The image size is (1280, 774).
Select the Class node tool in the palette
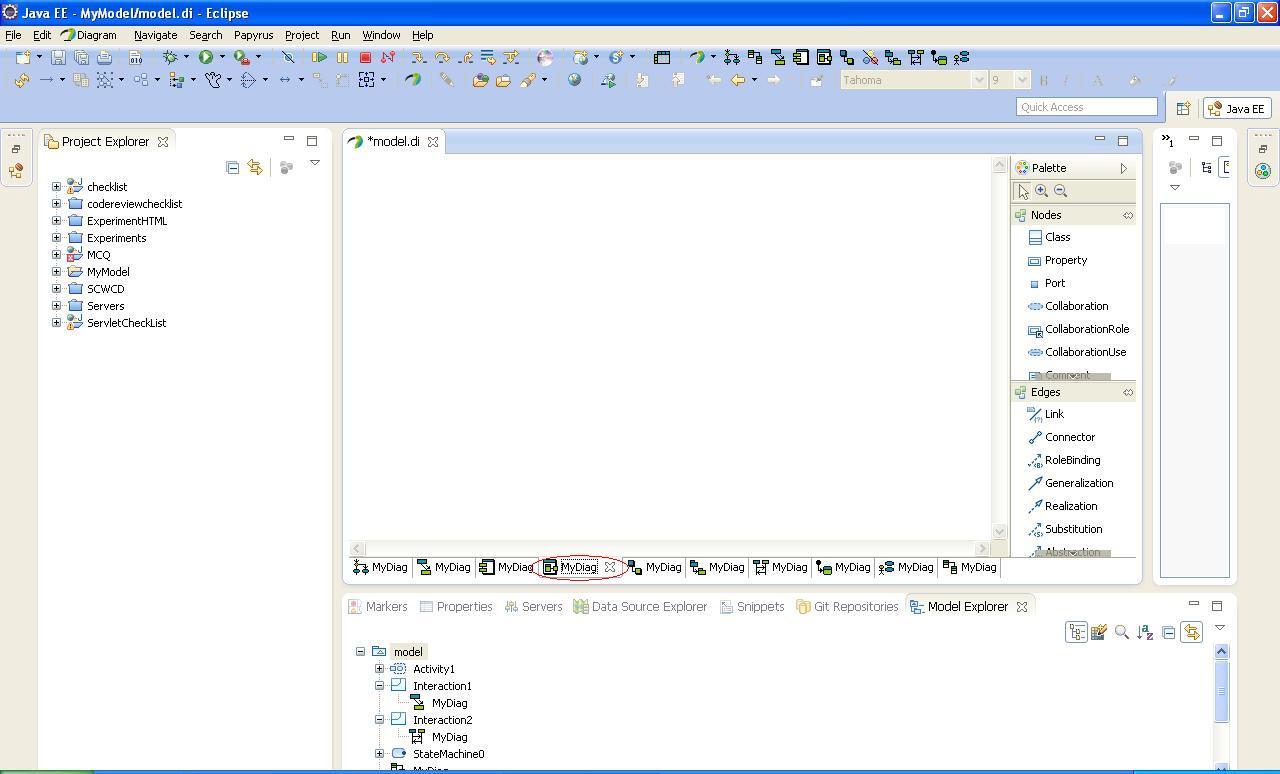pos(1049,237)
